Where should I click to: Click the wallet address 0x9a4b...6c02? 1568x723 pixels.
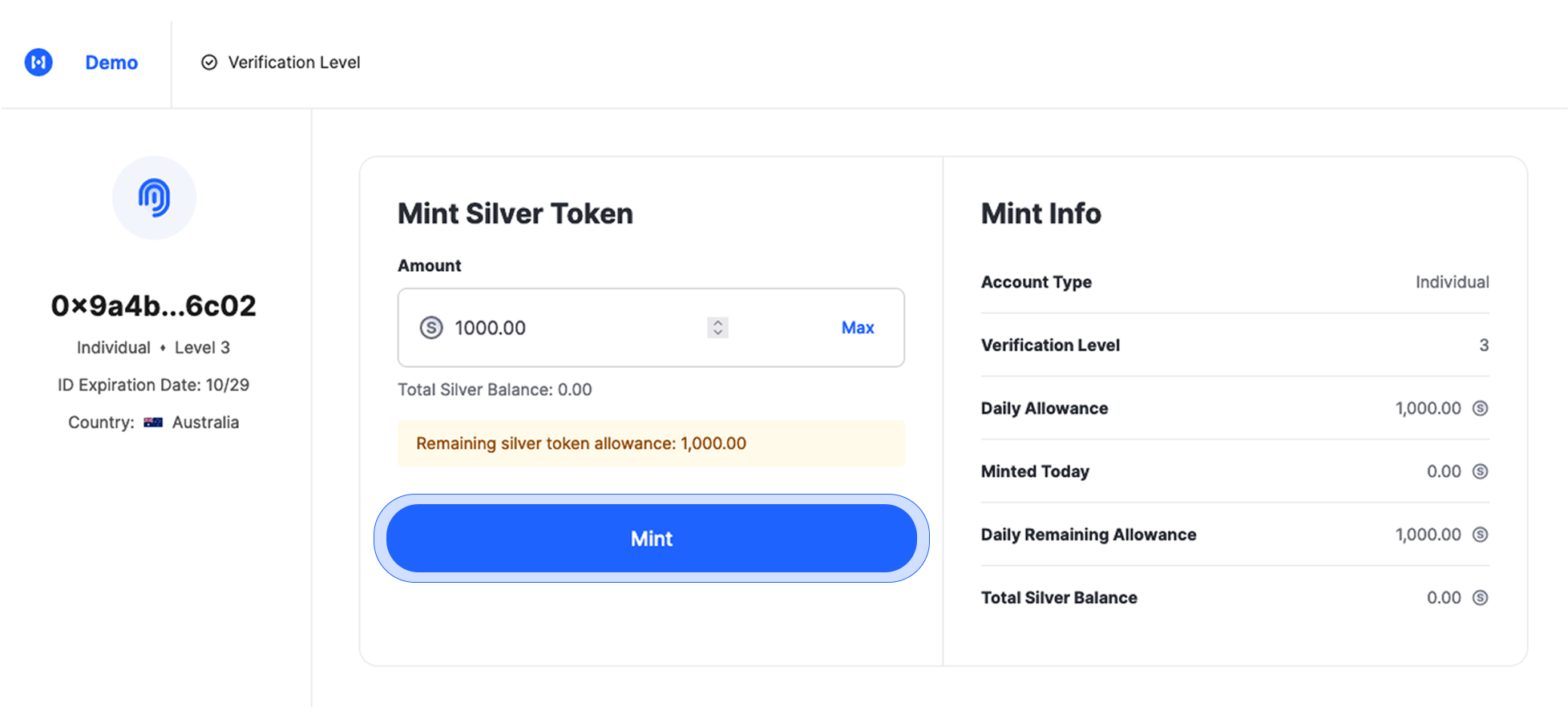153,306
